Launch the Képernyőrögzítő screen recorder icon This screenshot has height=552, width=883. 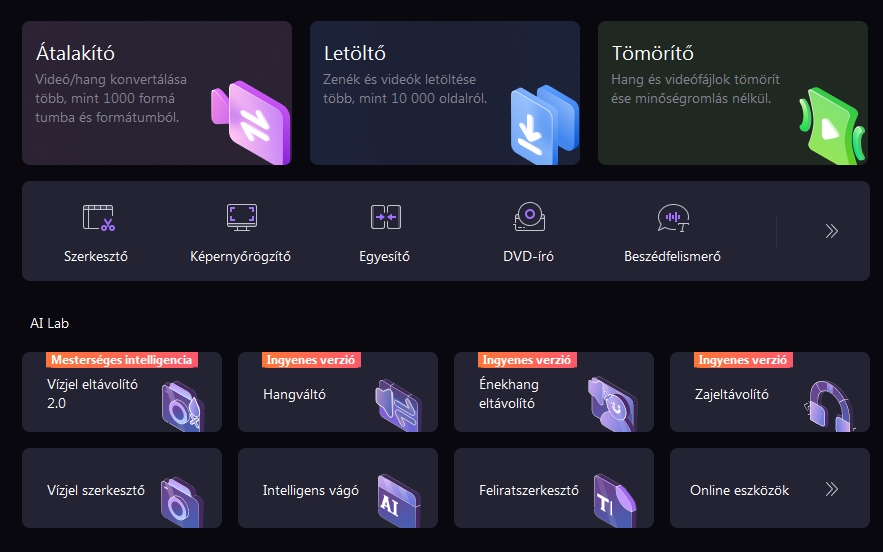pyautogui.click(x=240, y=217)
